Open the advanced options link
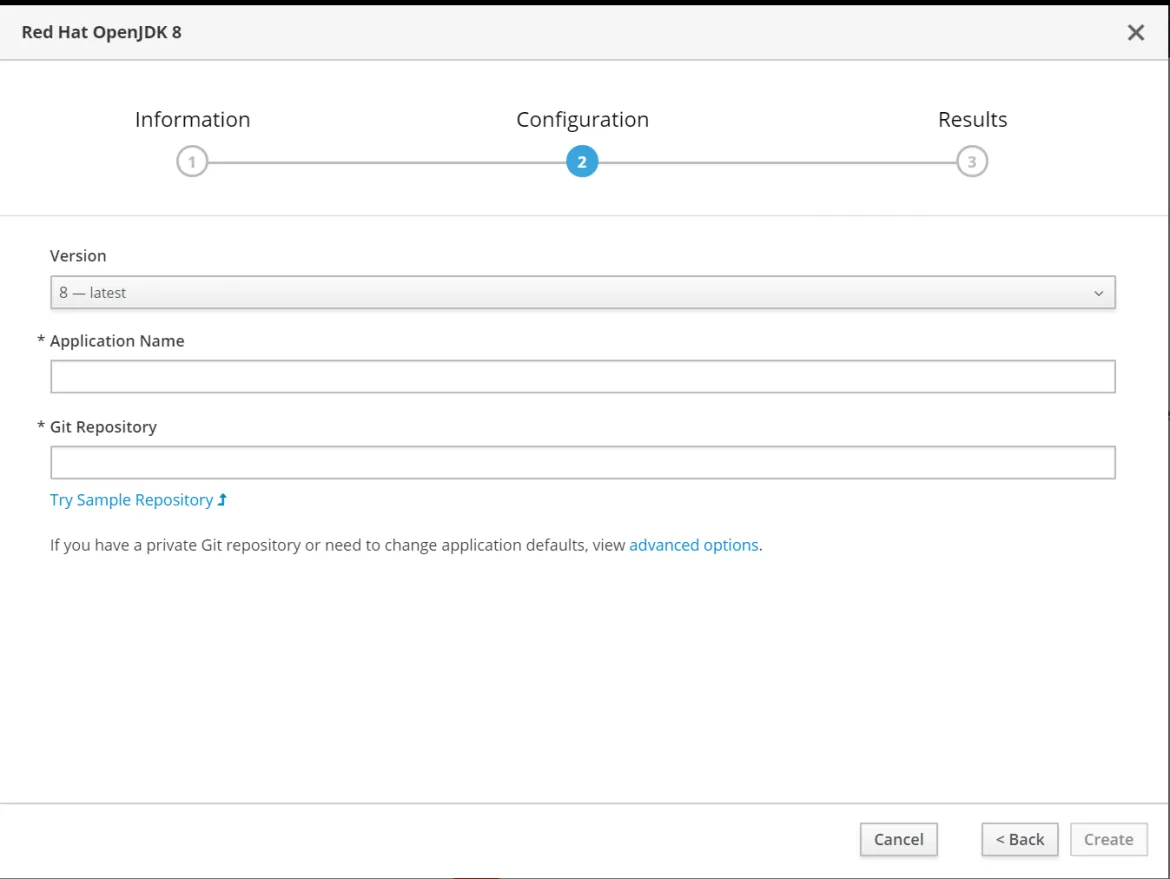The height and width of the screenshot is (879, 1170). click(693, 544)
